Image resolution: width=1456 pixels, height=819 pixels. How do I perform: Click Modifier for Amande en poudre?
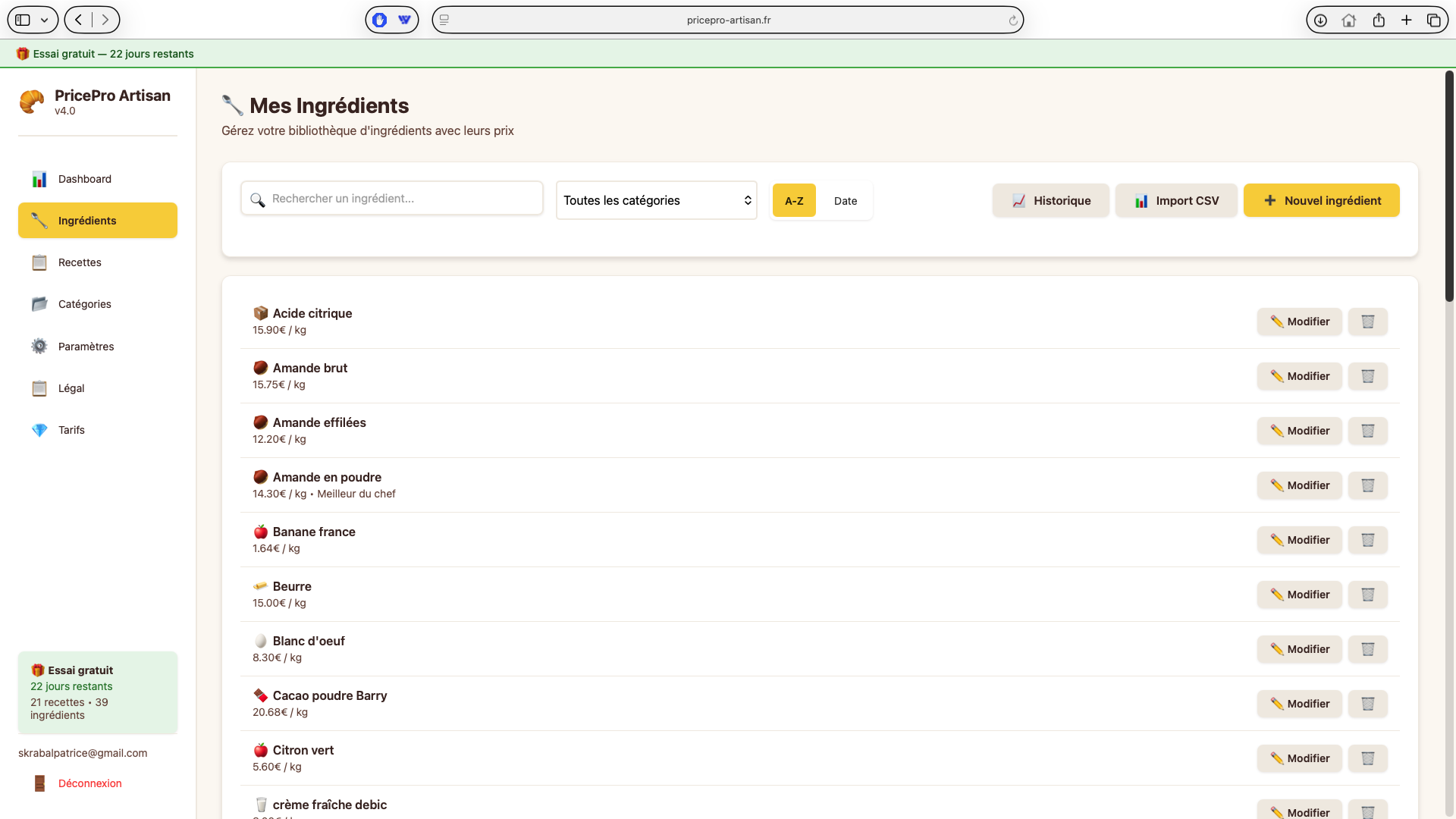(x=1299, y=485)
